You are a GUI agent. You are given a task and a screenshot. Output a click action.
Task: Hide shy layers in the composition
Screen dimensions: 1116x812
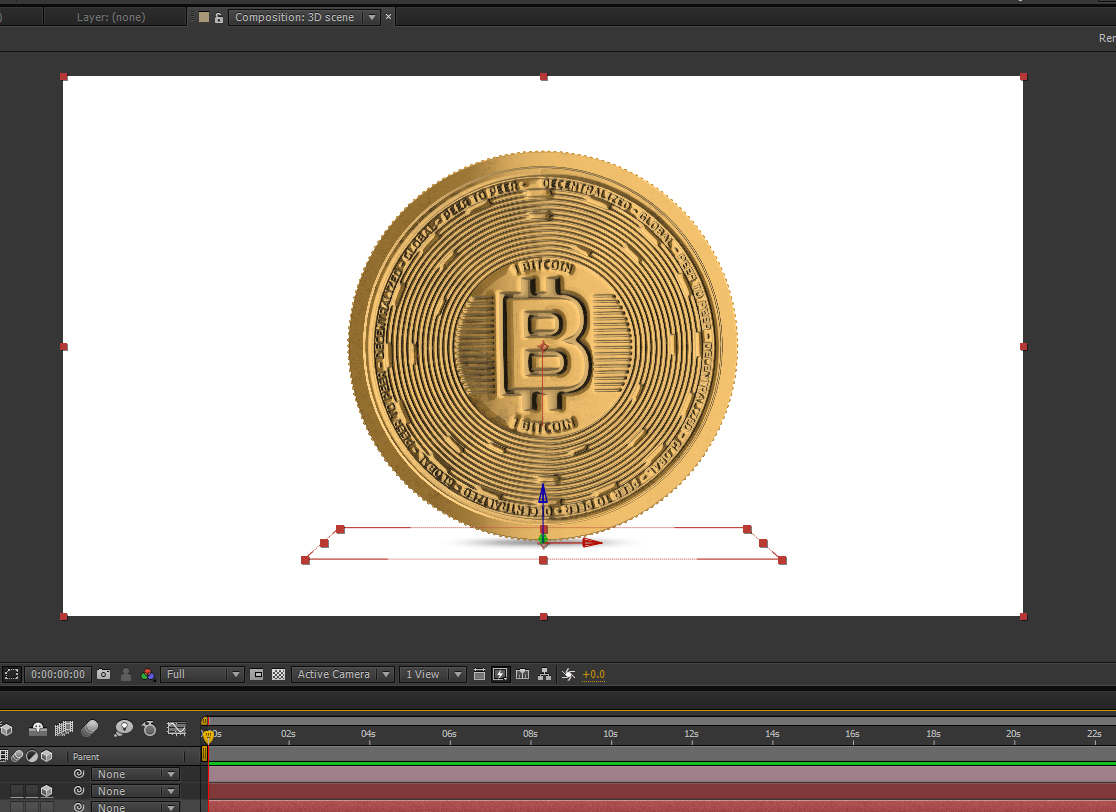point(37,729)
